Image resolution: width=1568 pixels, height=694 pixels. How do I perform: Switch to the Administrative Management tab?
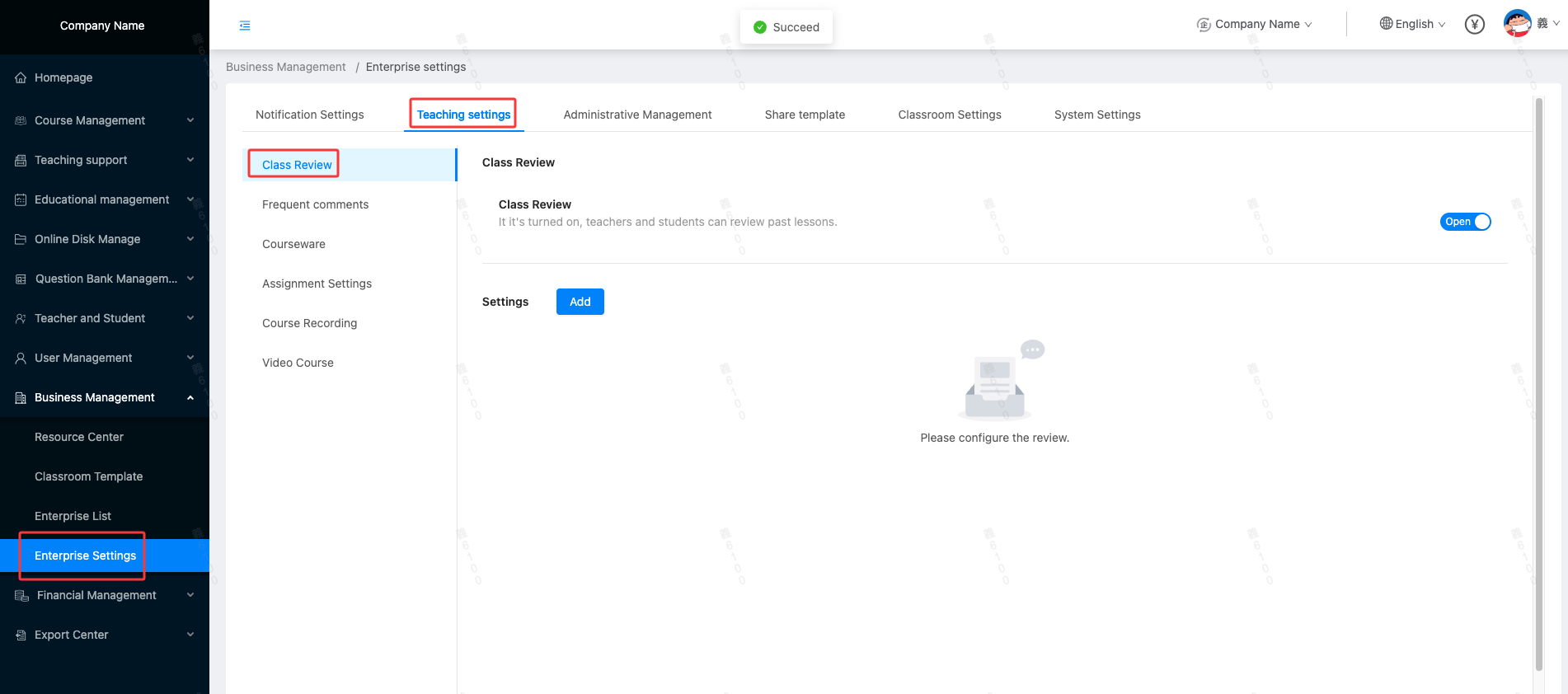637,115
